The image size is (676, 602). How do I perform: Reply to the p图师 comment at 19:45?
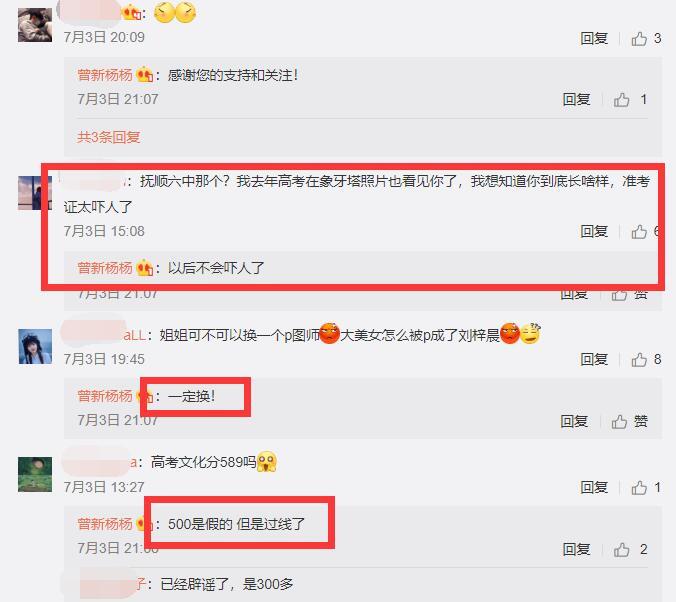pyautogui.click(x=594, y=359)
